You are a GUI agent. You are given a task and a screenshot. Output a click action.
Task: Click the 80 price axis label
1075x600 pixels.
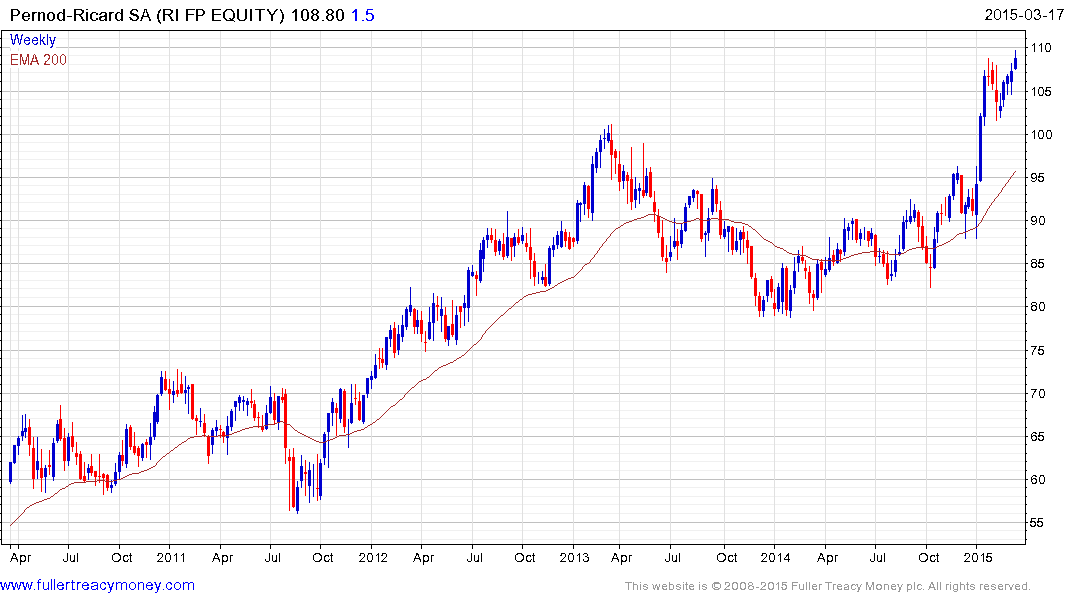click(1038, 307)
